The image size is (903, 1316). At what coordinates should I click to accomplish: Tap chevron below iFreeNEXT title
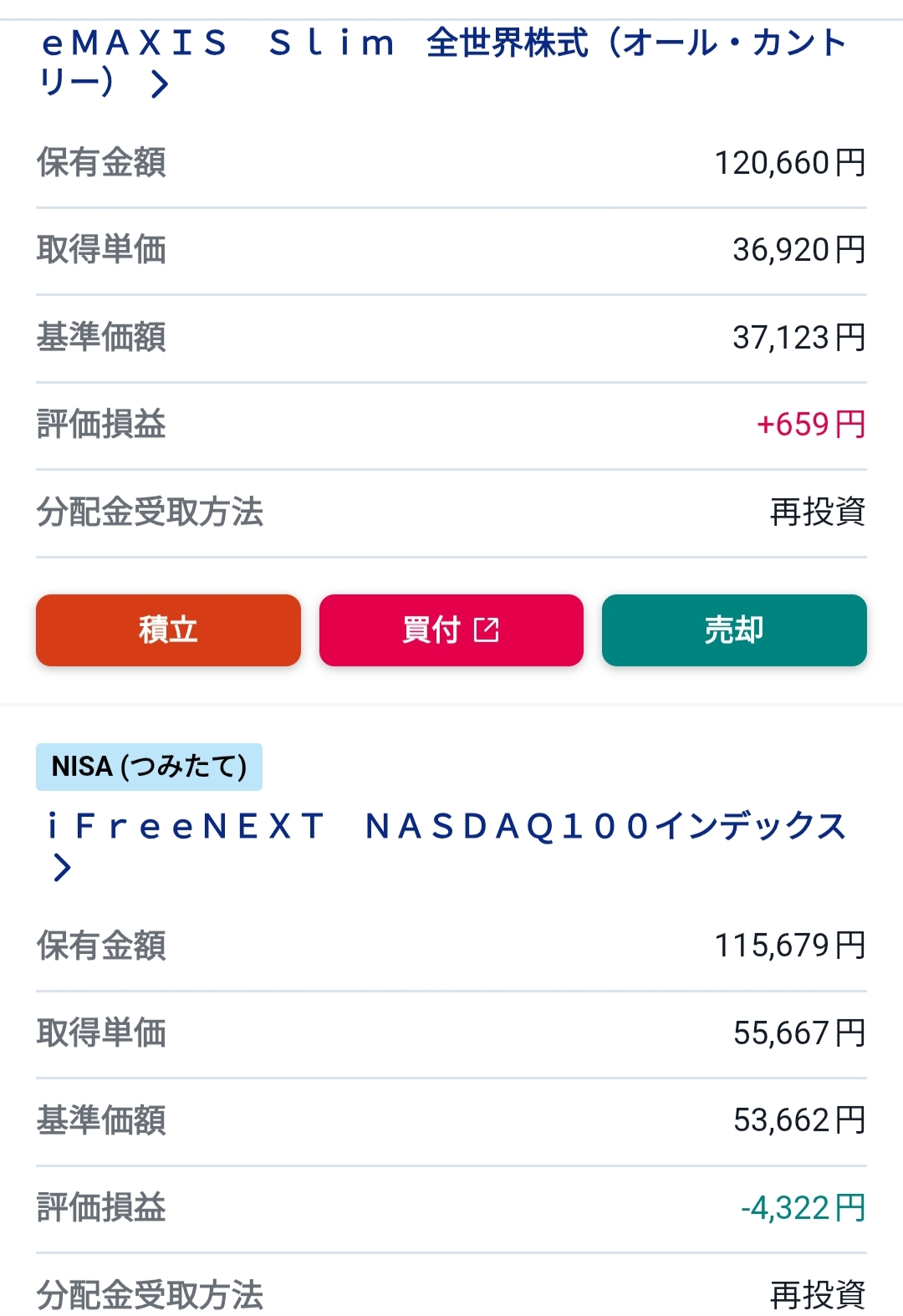[x=62, y=867]
